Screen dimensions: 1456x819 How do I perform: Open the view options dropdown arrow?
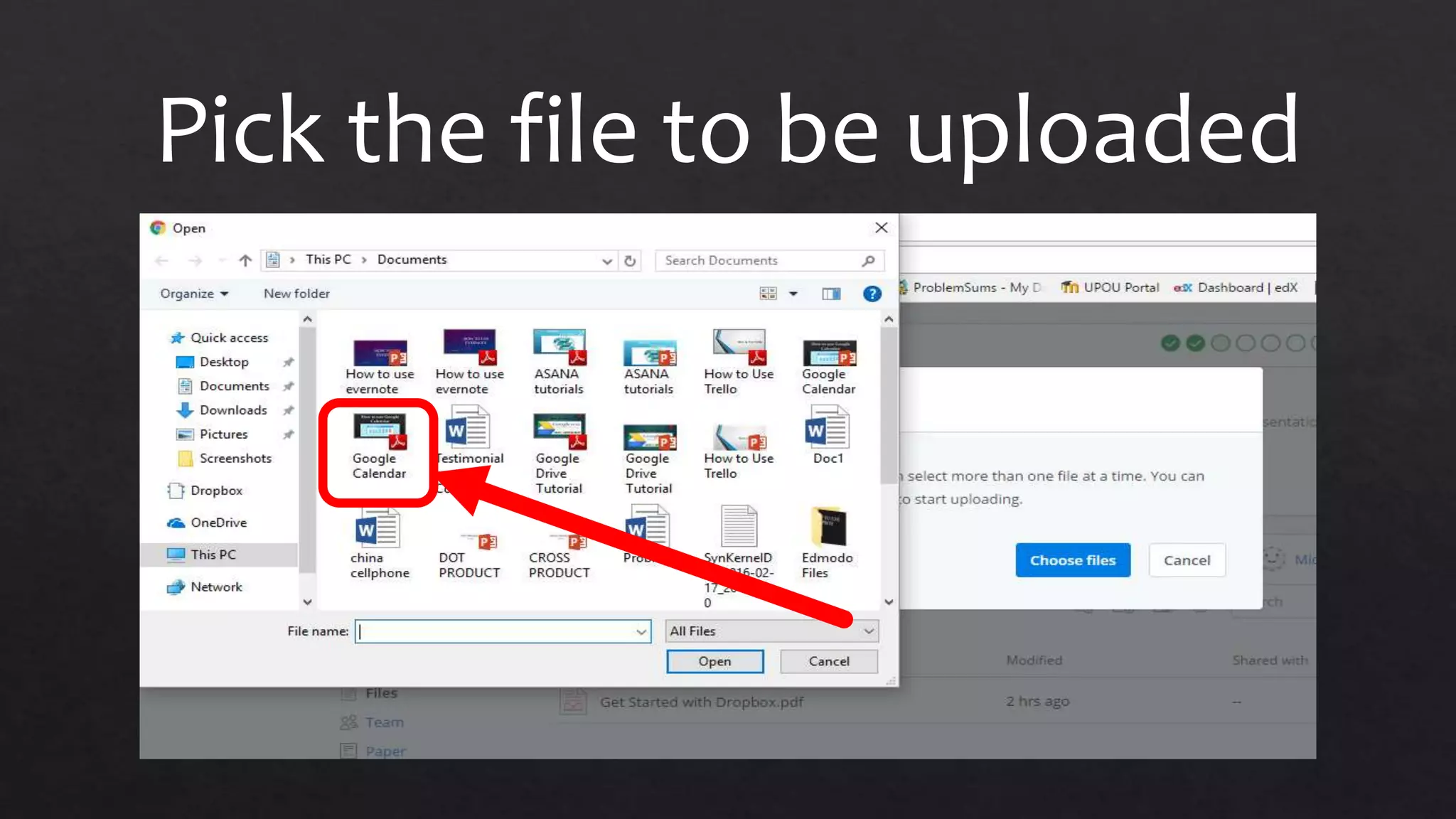tap(793, 294)
